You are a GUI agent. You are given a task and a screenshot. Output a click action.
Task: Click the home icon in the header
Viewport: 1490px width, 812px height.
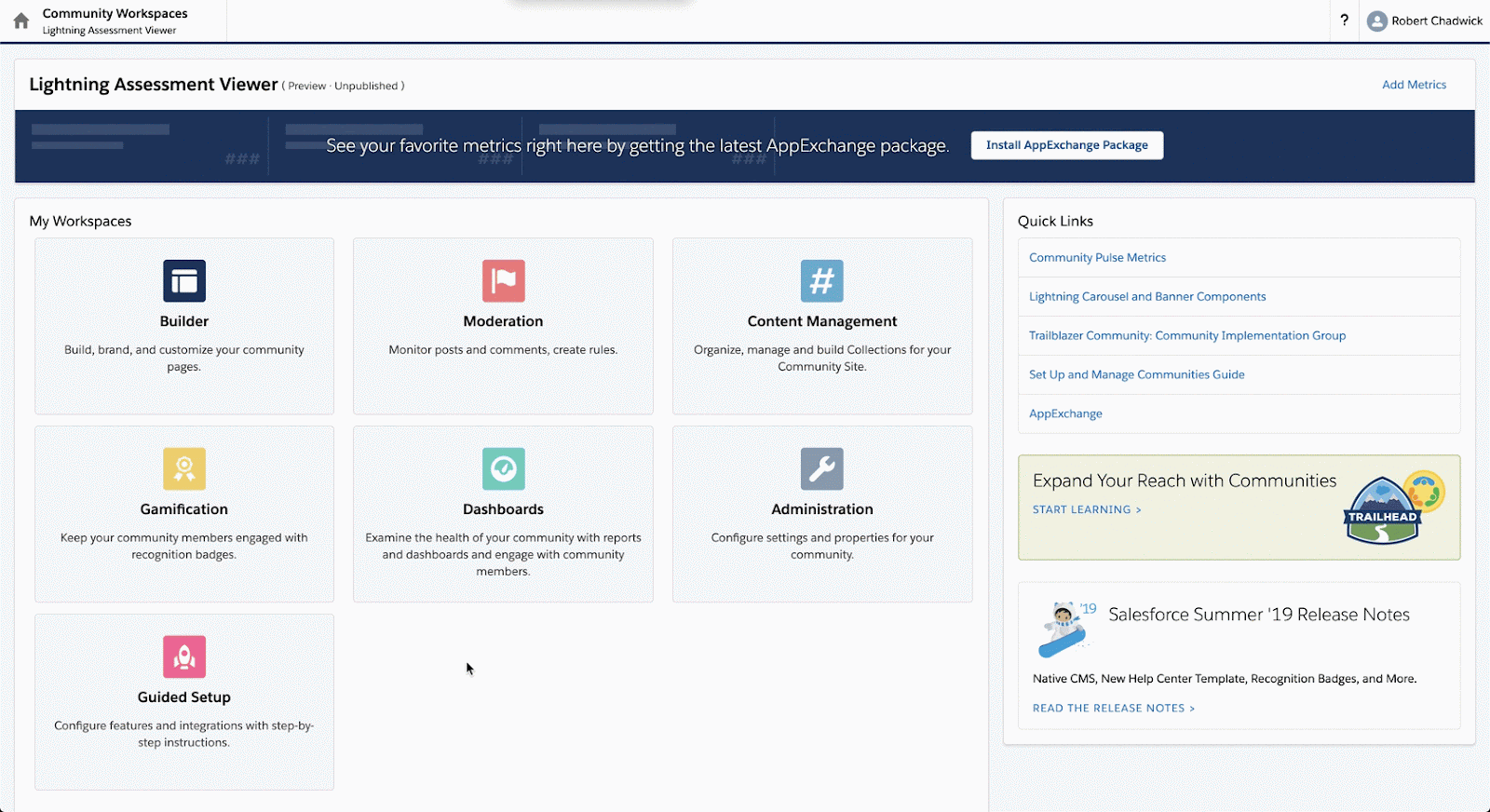(x=21, y=20)
